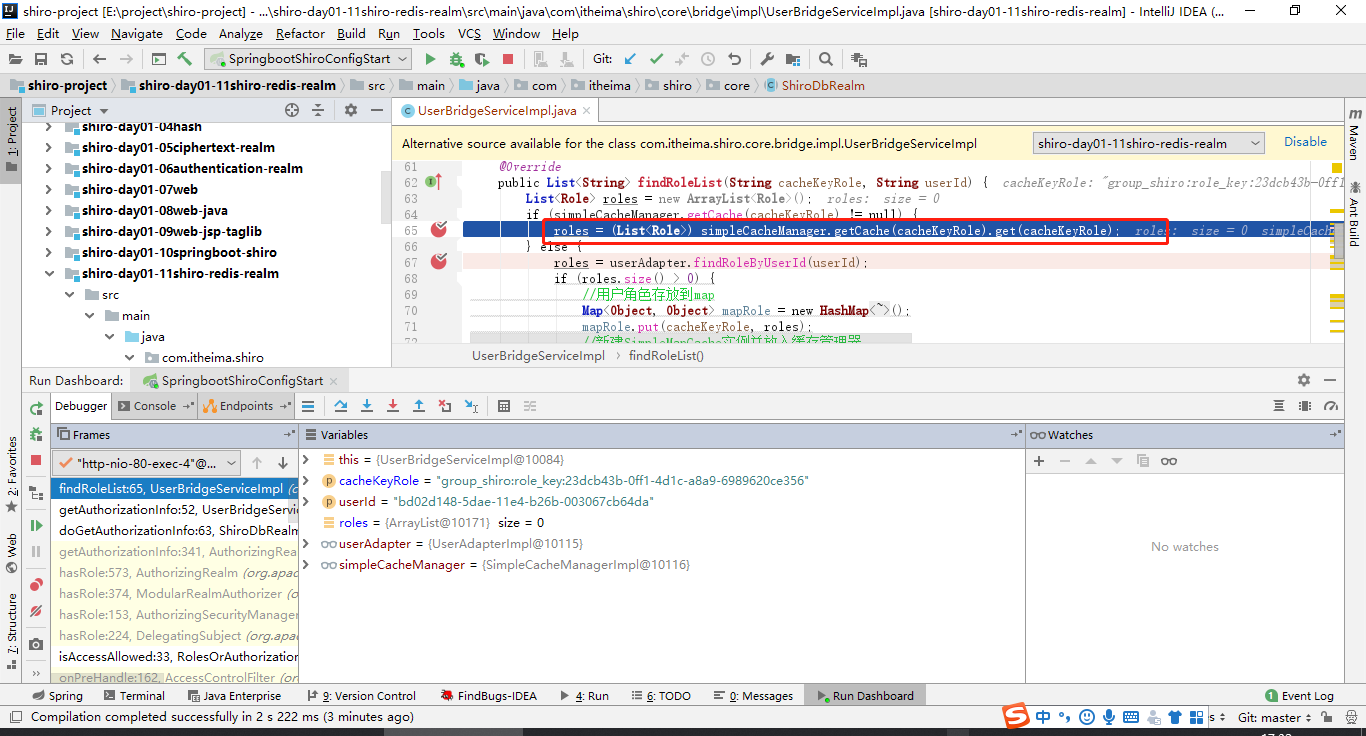1366x736 pixels.
Task: Open the SpringbootShiroConfigStart run configuration dropdown
Action: point(308,59)
